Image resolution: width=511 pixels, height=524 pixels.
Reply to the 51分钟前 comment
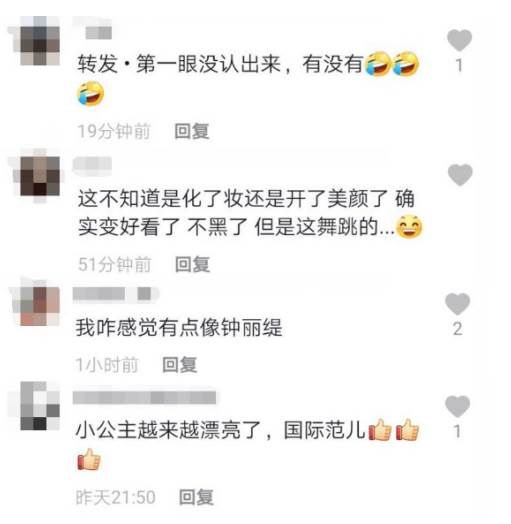click(193, 264)
